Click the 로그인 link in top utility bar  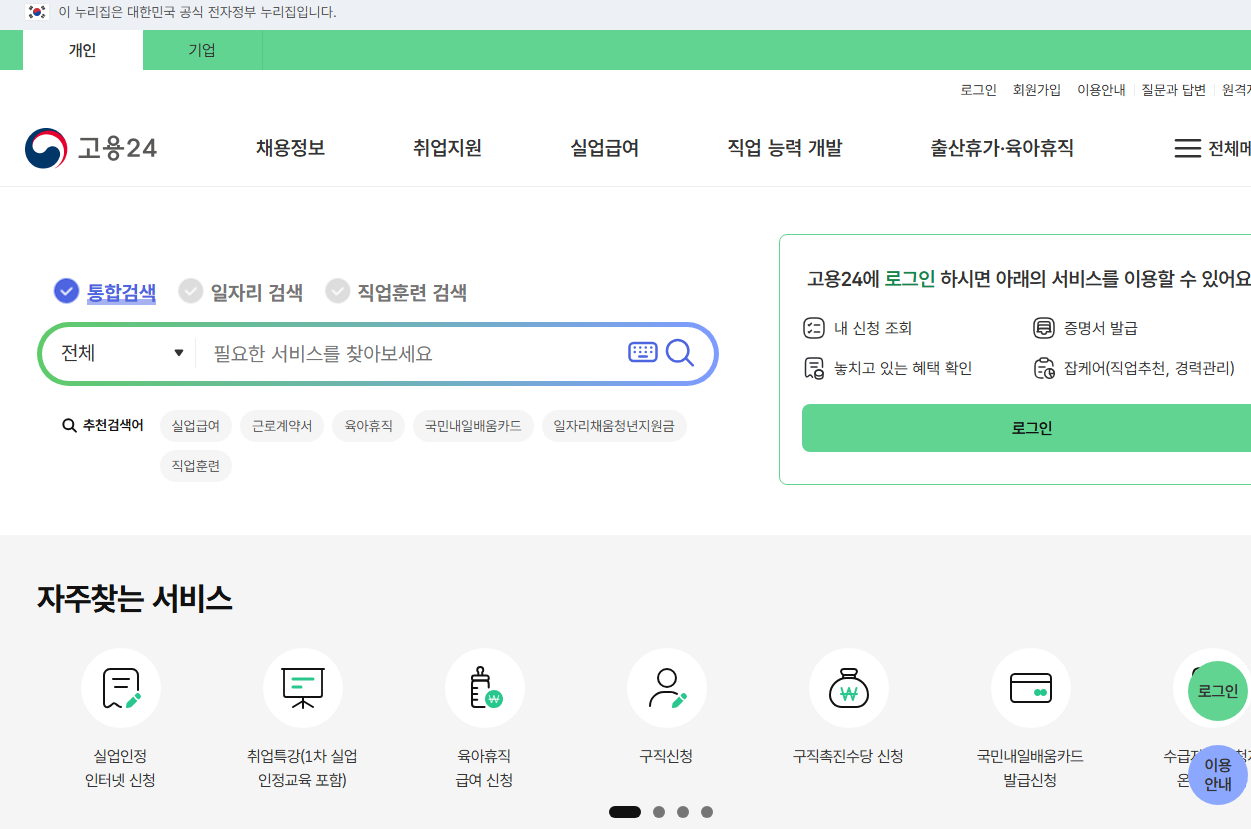tap(978, 90)
